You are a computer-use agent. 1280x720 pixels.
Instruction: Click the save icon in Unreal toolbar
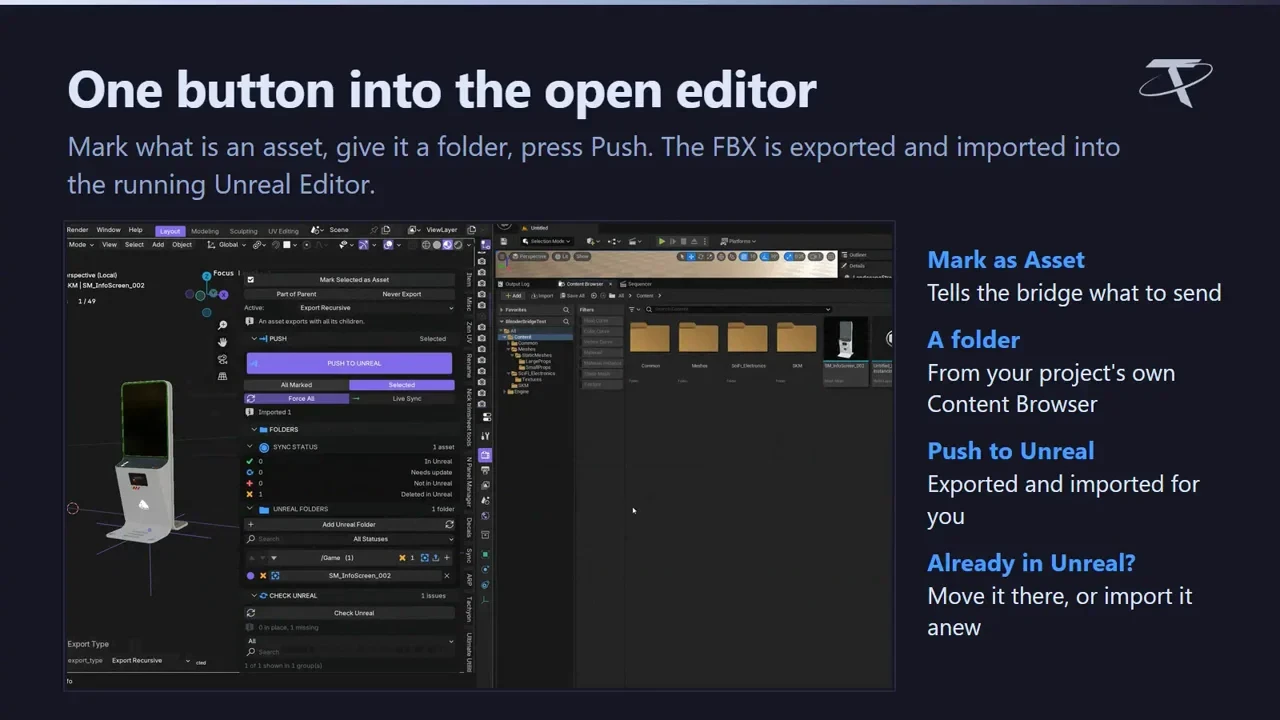click(504, 241)
